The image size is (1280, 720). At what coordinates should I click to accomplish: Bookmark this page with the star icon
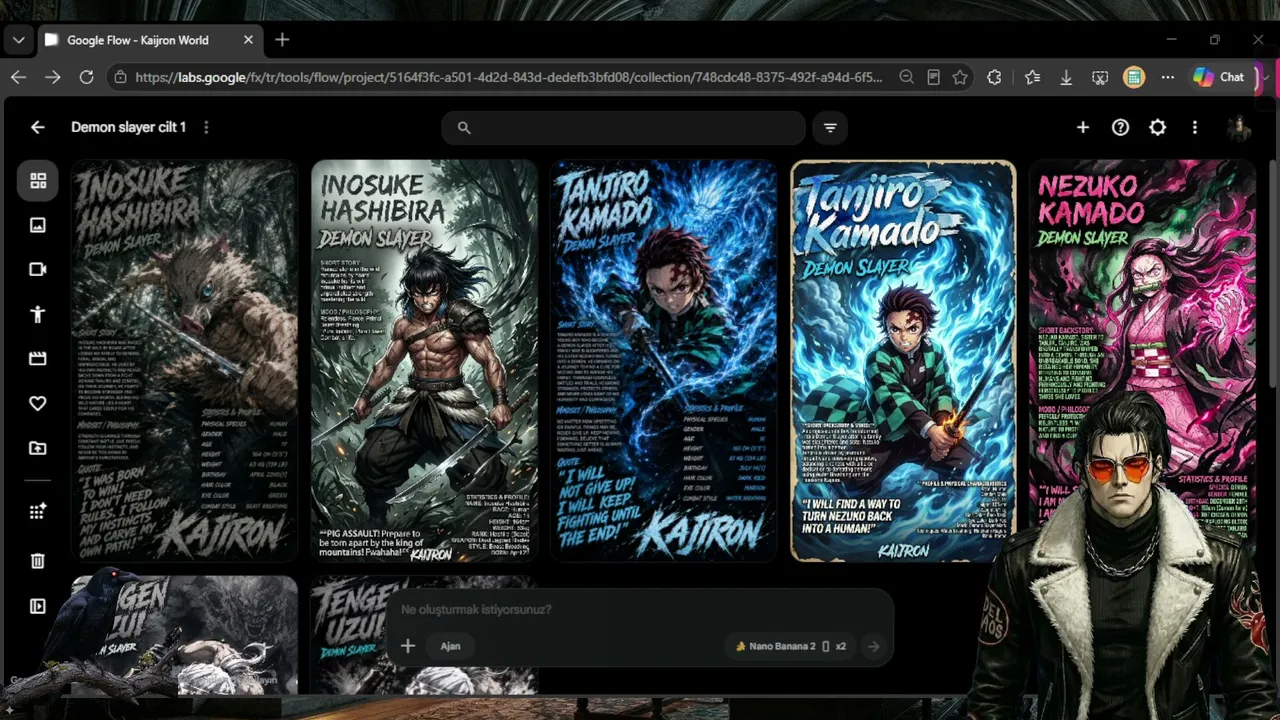tap(960, 77)
